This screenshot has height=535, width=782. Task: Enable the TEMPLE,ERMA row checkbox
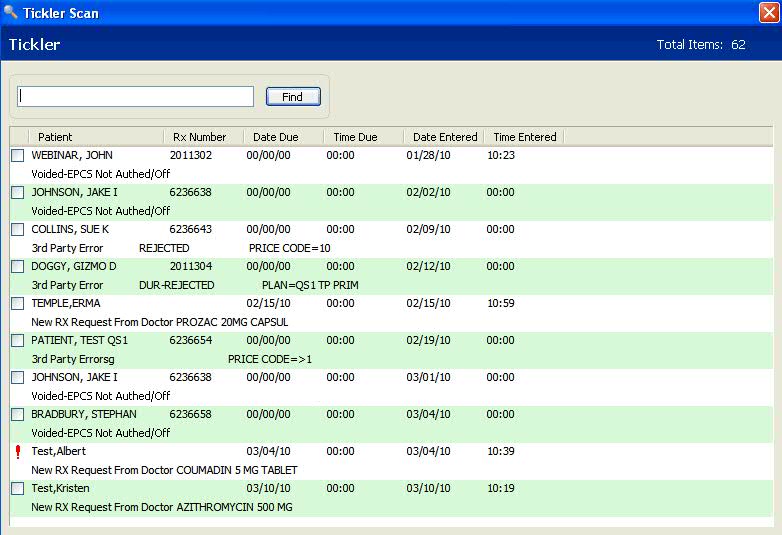click(x=18, y=304)
